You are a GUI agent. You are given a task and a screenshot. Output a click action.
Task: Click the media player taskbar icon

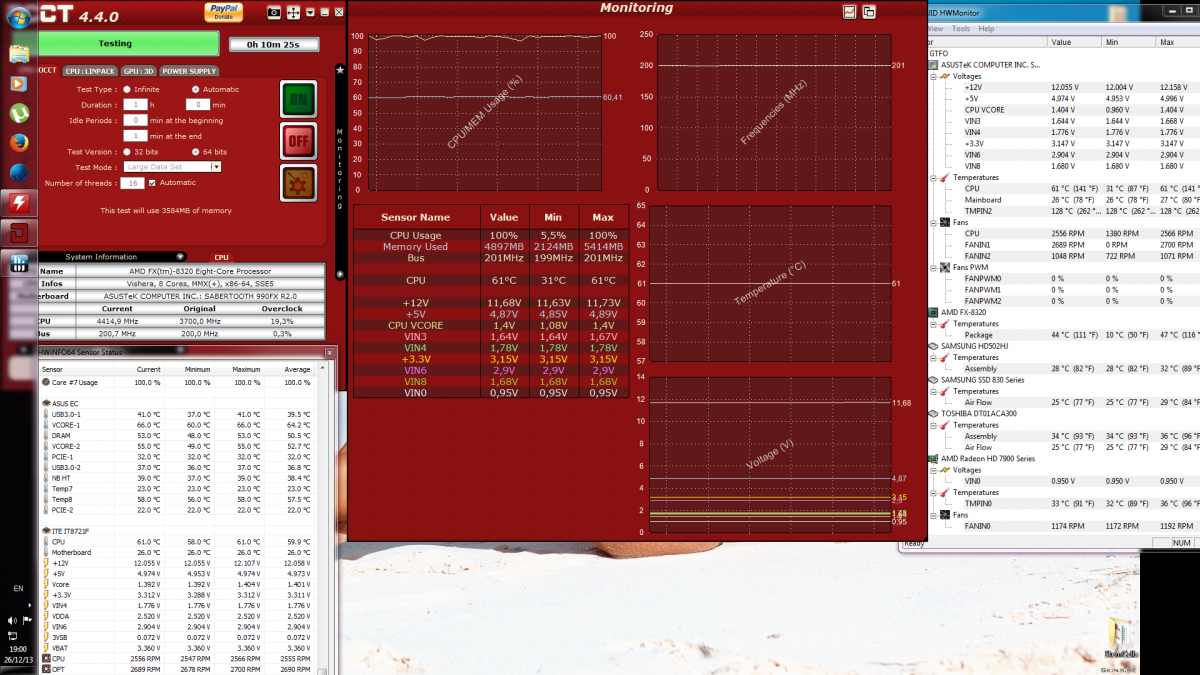click(x=18, y=83)
